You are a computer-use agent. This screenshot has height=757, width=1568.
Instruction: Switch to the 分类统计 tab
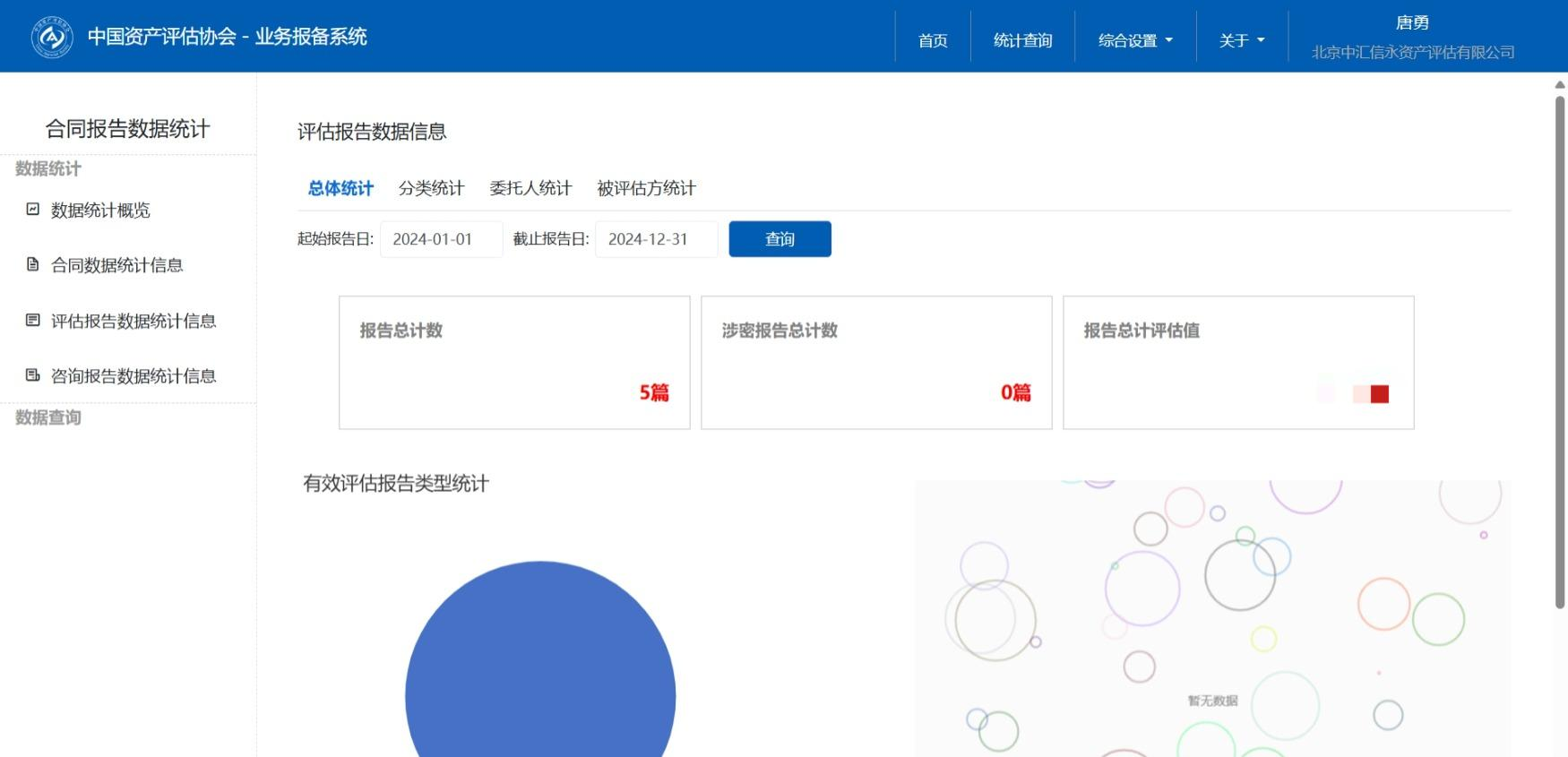(431, 188)
